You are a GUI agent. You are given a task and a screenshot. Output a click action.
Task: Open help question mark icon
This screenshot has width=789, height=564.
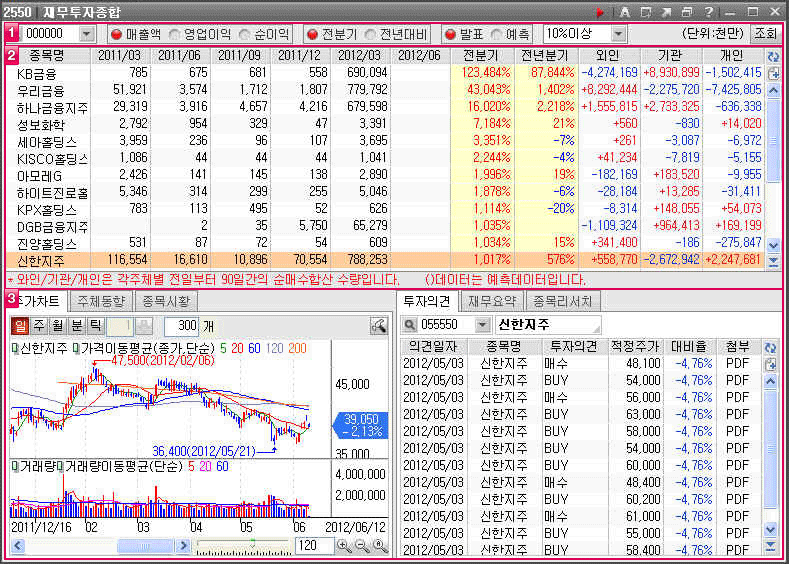(708, 12)
